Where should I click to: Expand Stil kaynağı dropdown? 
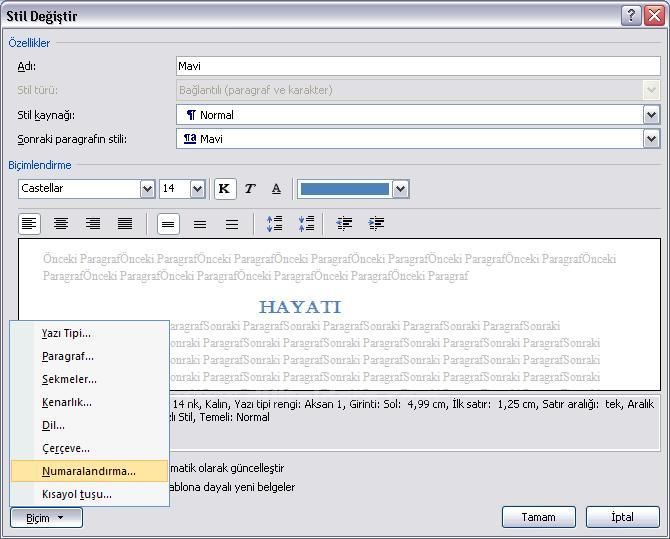point(651,115)
